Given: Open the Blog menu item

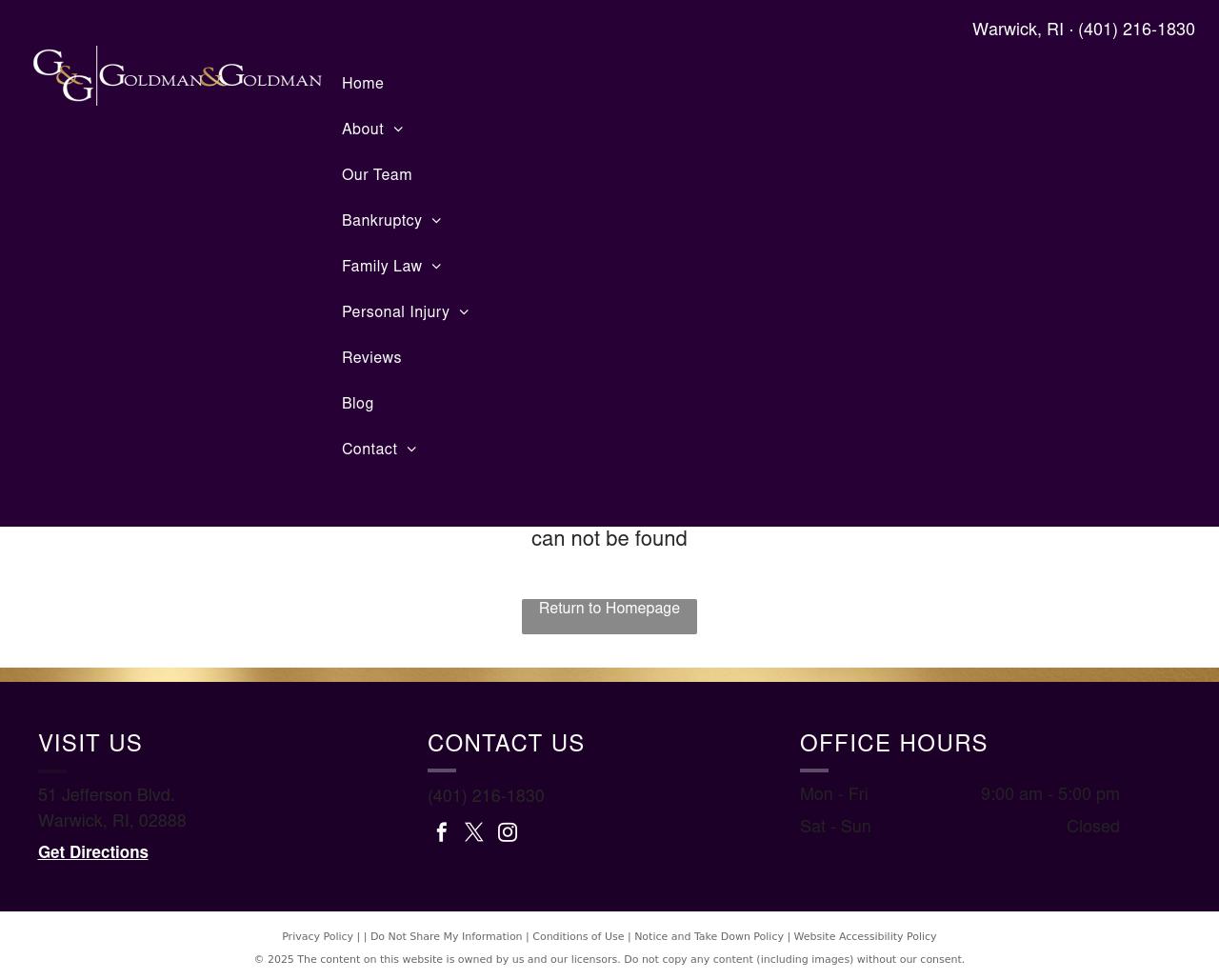Looking at the screenshot, I should pyautogui.click(x=358, y=404).
